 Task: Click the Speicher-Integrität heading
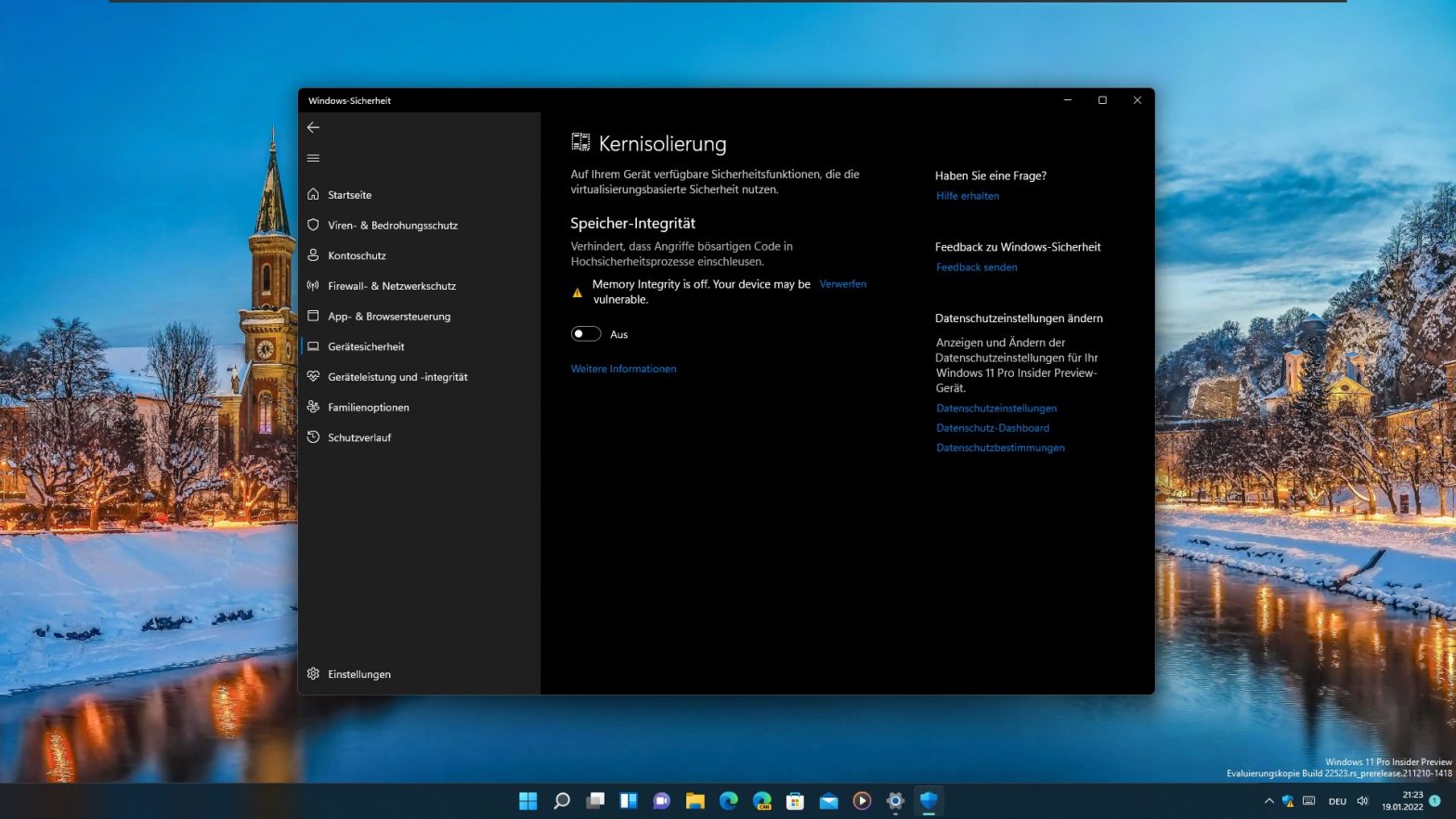tap(632, 223)
